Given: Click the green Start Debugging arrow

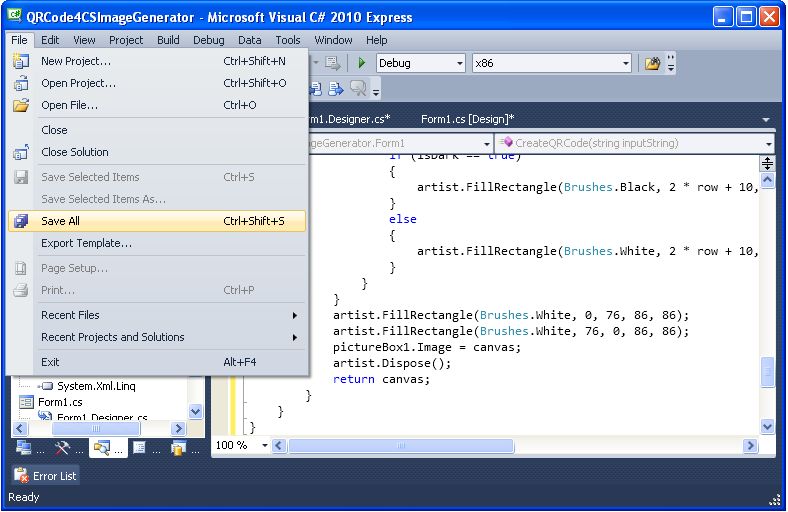Looking at the screenshot, I should (361, 63).
